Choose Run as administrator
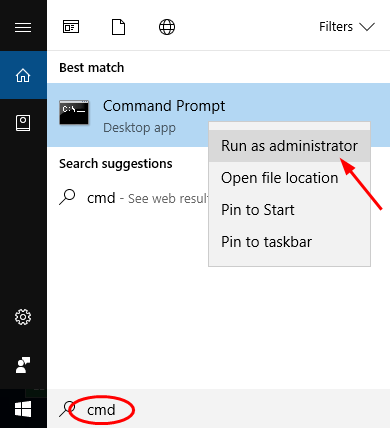 (289, 146)
